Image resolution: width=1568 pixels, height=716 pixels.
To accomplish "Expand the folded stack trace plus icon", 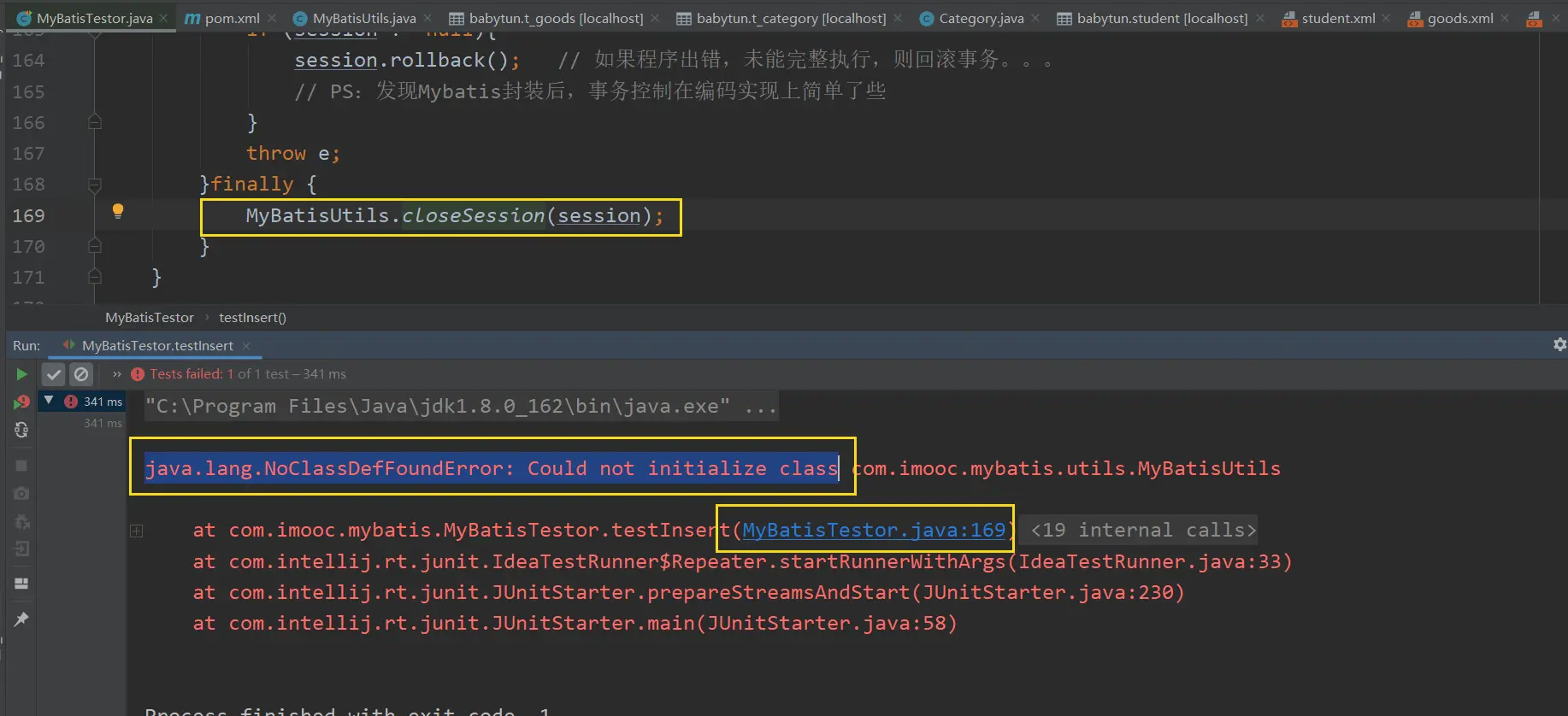I will 137,531.
